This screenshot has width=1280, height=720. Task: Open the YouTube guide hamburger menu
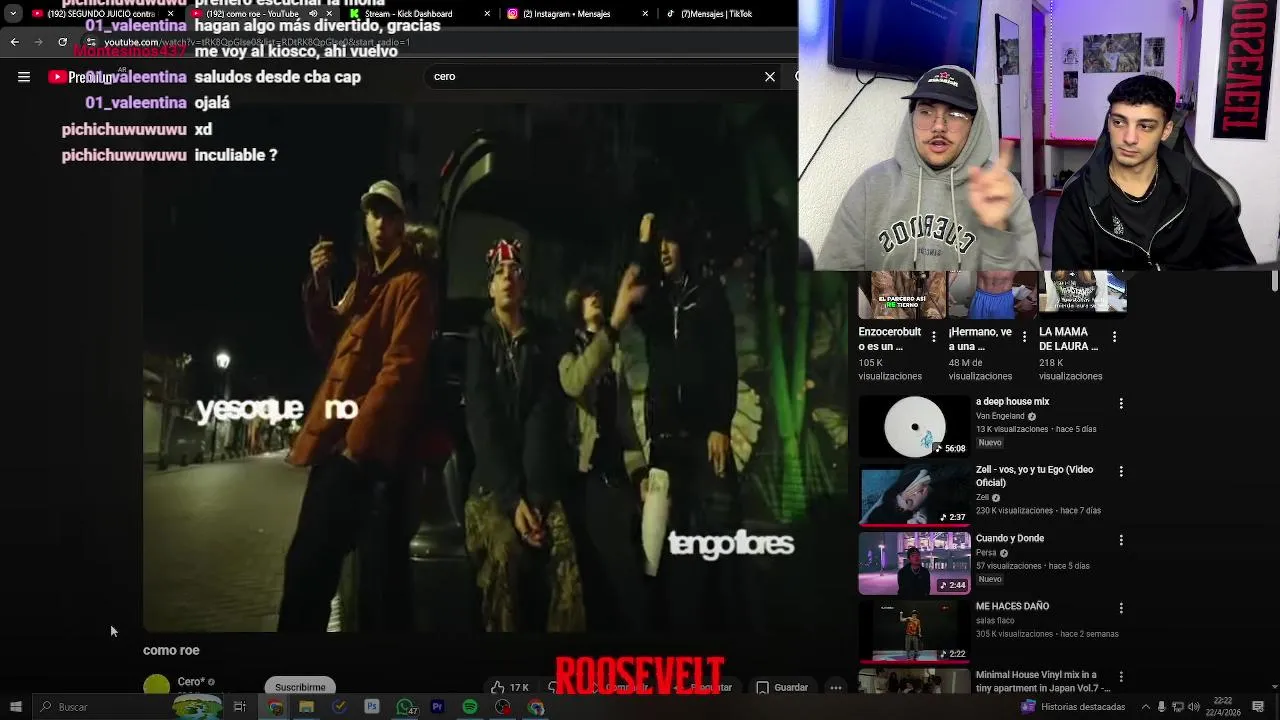click(24, 77)
